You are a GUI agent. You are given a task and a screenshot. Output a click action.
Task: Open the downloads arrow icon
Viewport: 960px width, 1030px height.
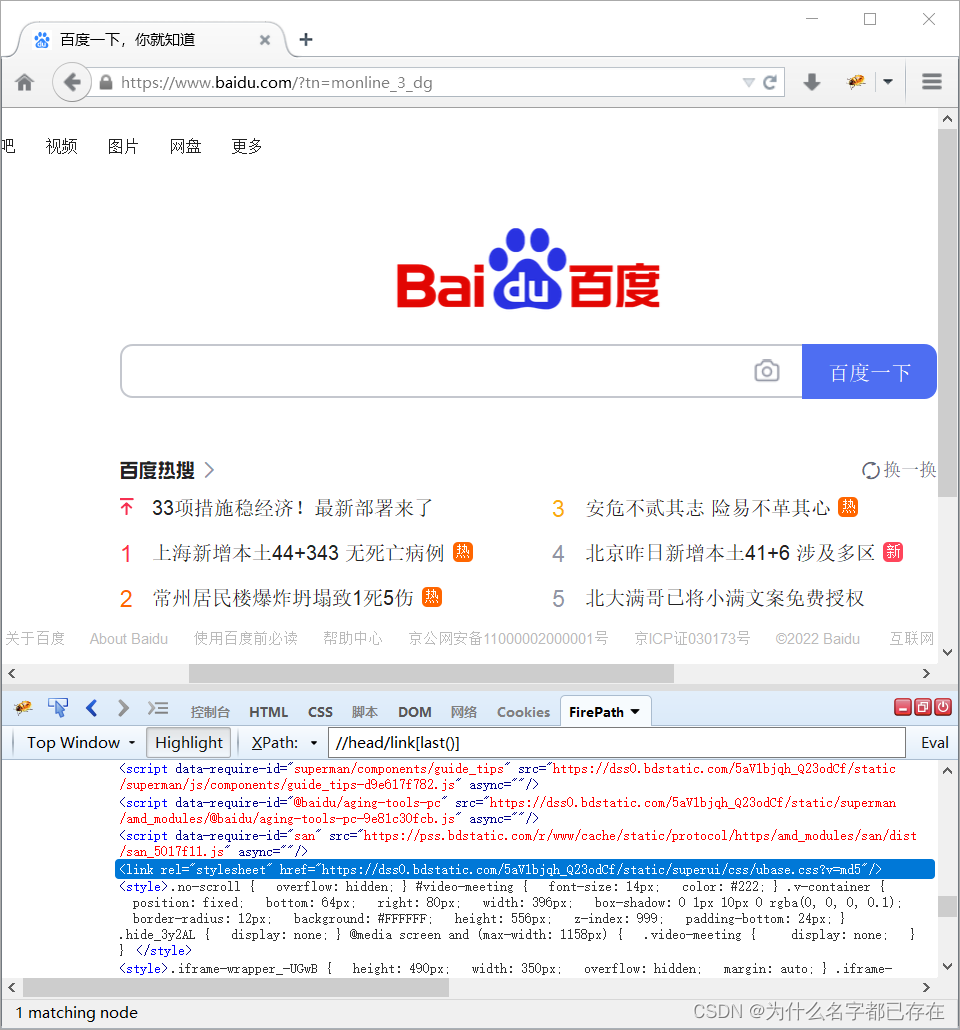tap(812, 82)
